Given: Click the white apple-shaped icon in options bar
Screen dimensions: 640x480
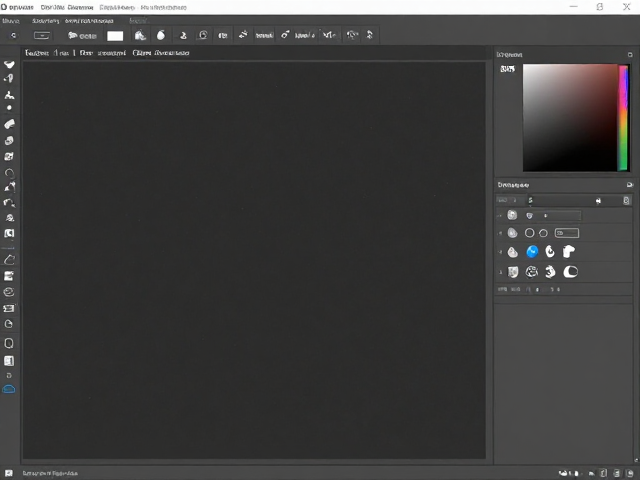Looking at the screenshot, I should [x=161, y=35].
